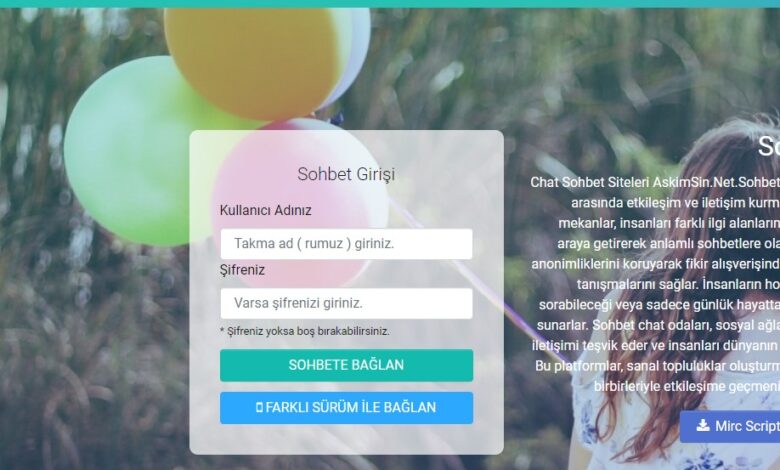
Task: Click the green SOHBETE BAĞLAN button
Action: point(346,365)
